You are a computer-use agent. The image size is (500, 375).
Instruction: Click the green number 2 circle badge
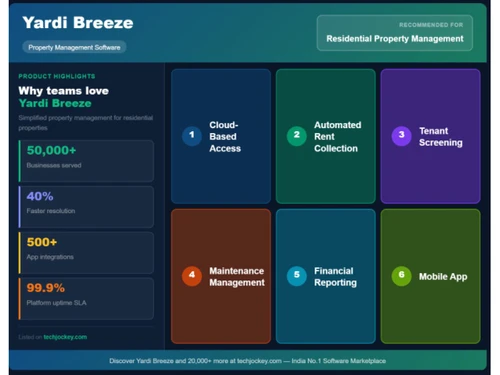pyautogui.click(x=297, y=136)
